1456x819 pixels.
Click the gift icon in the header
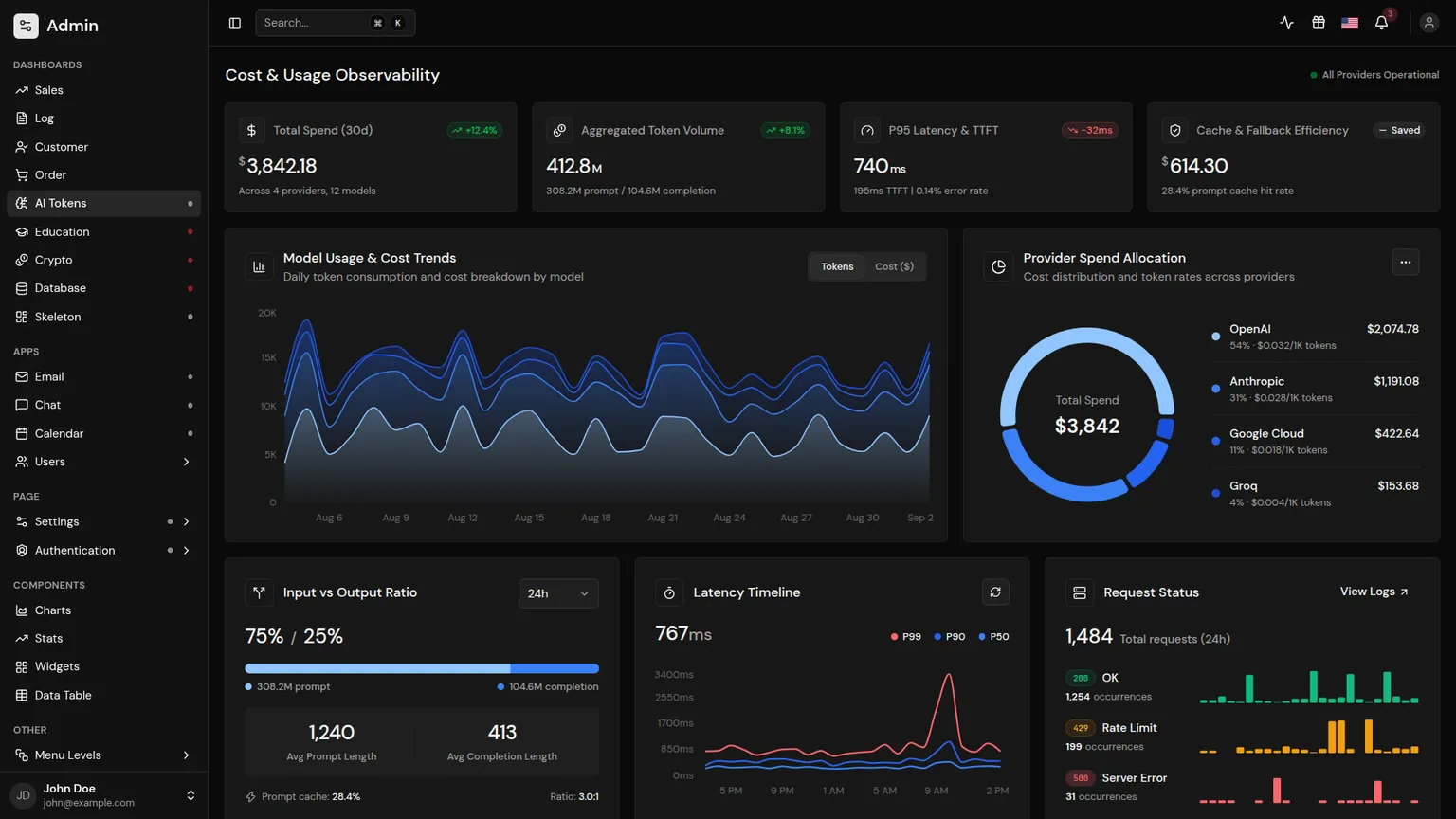(x=1319, y=23)
